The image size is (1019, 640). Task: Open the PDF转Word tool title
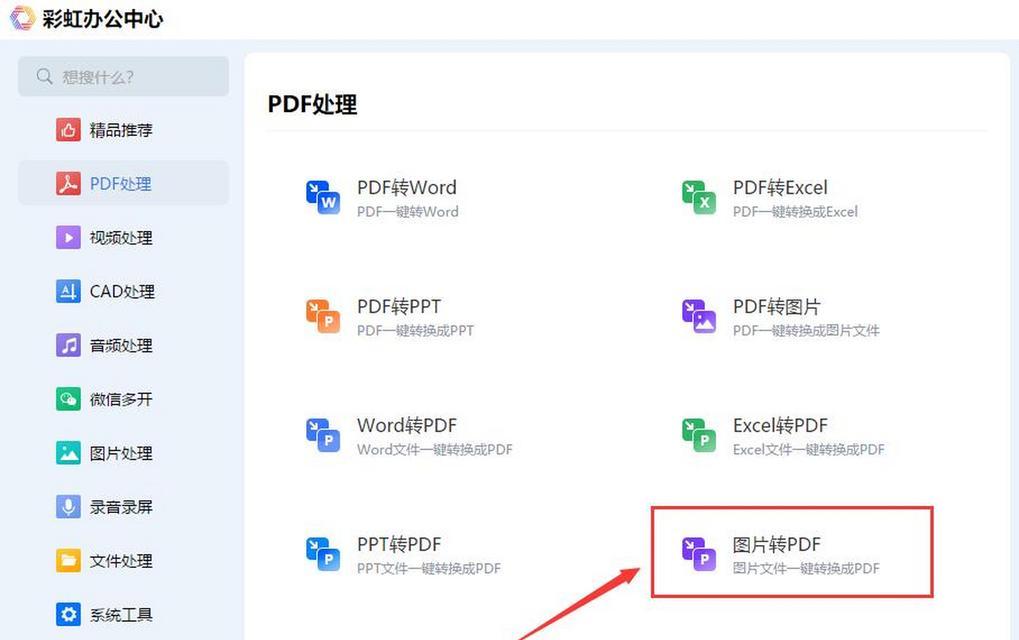407,188
